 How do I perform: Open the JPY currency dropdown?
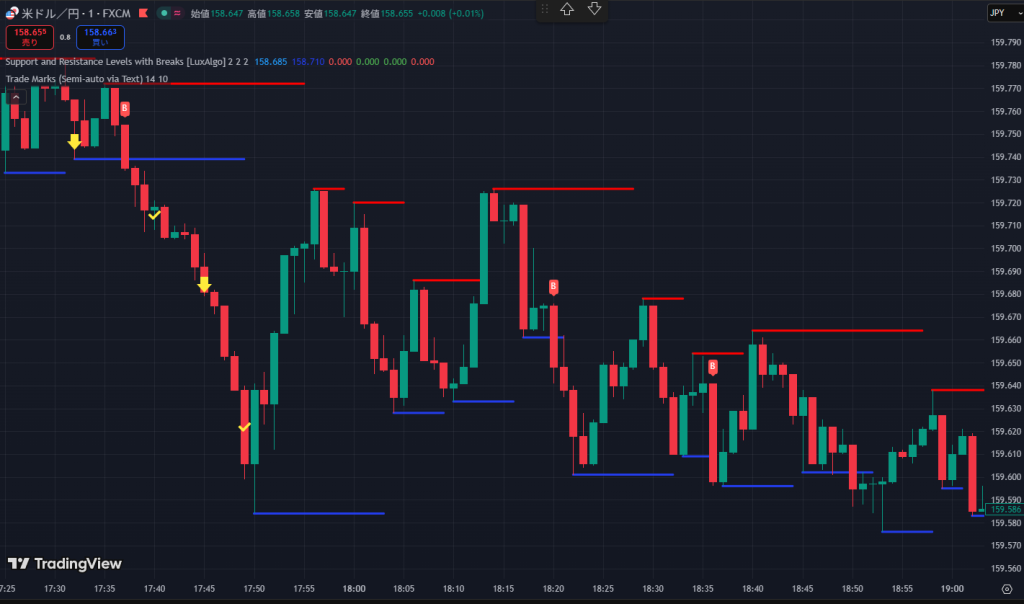pos(1002,13)
